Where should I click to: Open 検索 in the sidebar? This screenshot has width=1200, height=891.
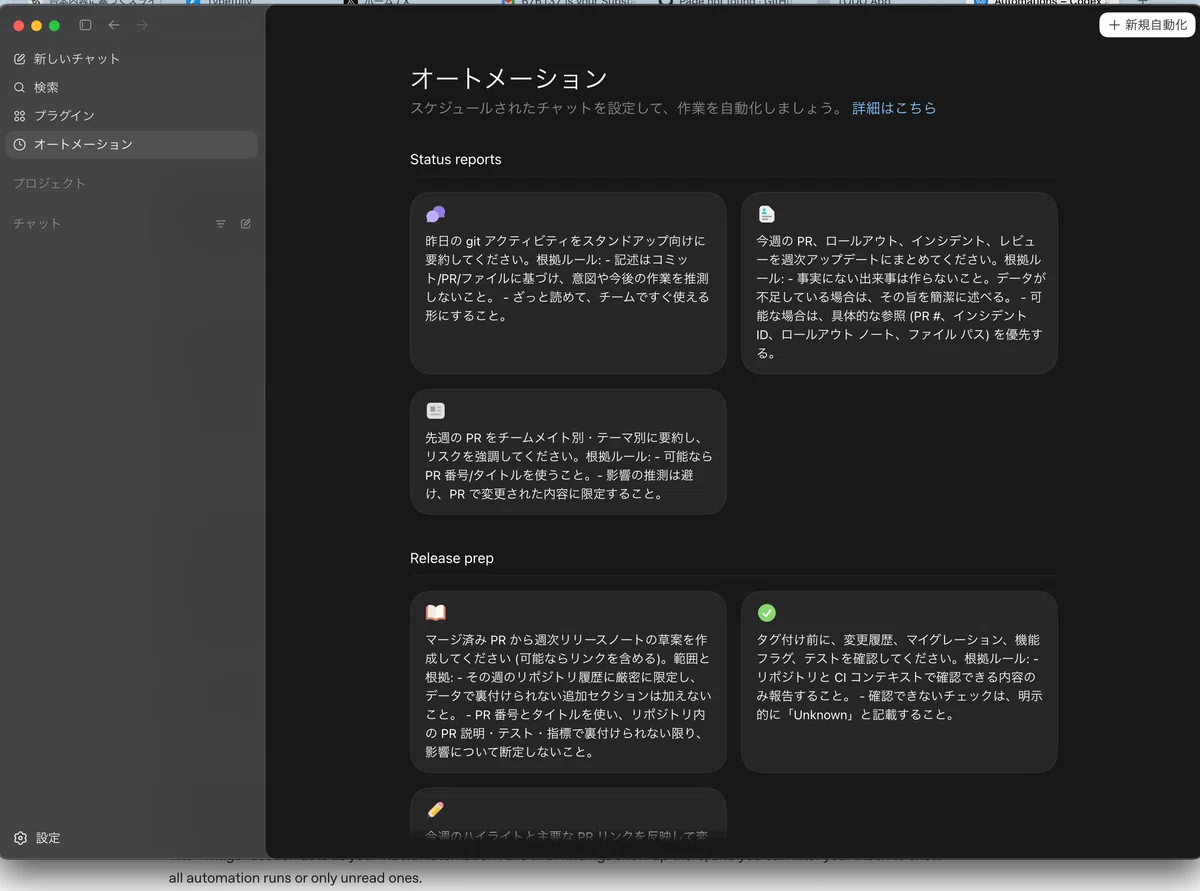131,87
